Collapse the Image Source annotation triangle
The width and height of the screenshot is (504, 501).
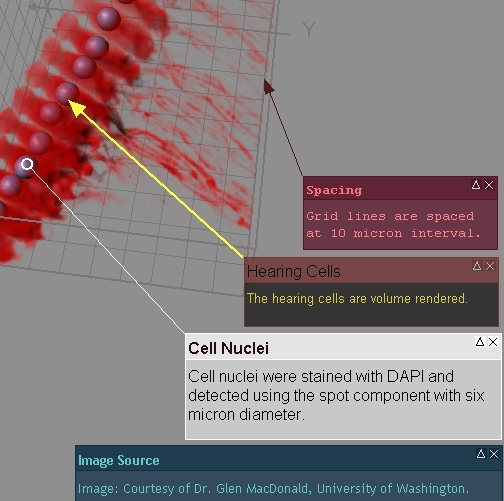pos(481,454)
